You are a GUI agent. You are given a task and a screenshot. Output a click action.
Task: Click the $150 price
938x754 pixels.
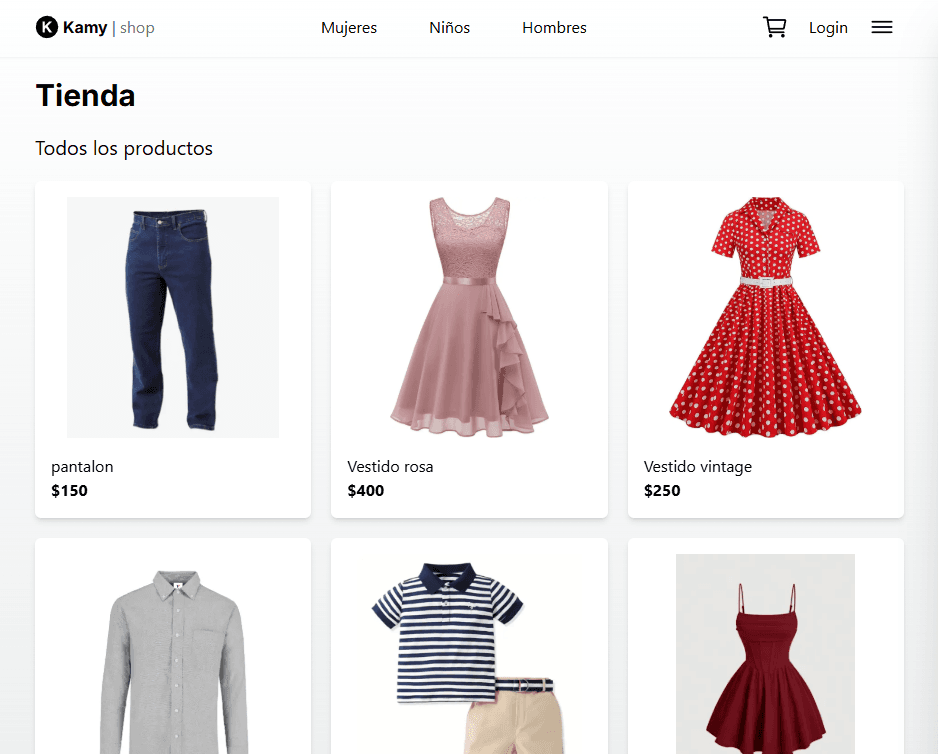pyautogui.click(x=69, y=491)
